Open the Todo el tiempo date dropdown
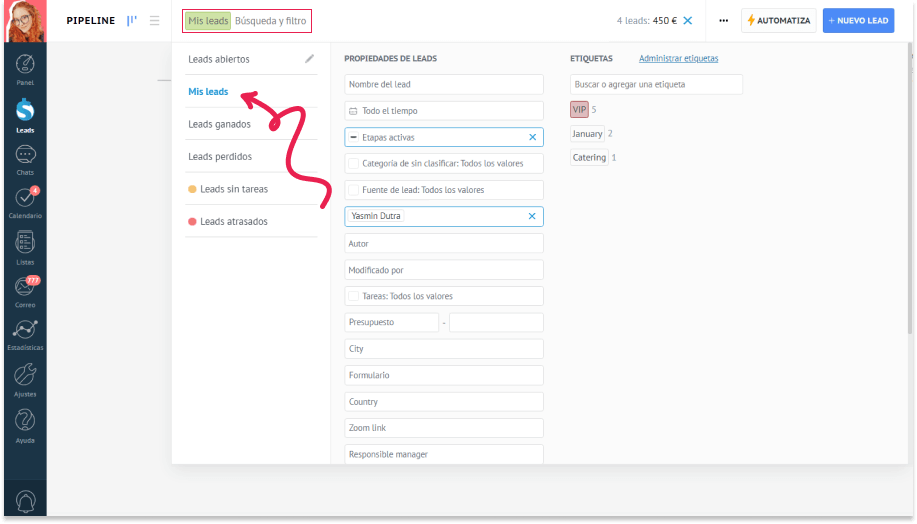Viewport: 917px width, 524px height. 443,111
